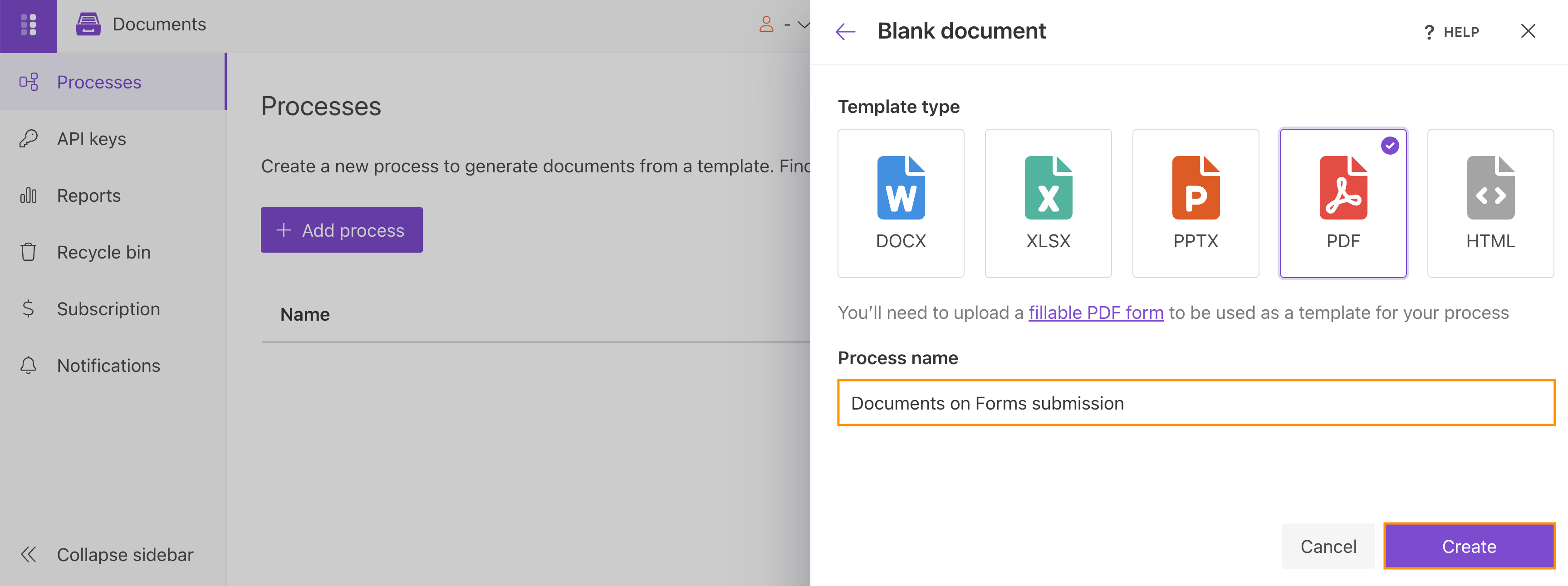Go back using the arrow icon
Viewport: 1568px width, 586px height.
click(x=846, y=31)
